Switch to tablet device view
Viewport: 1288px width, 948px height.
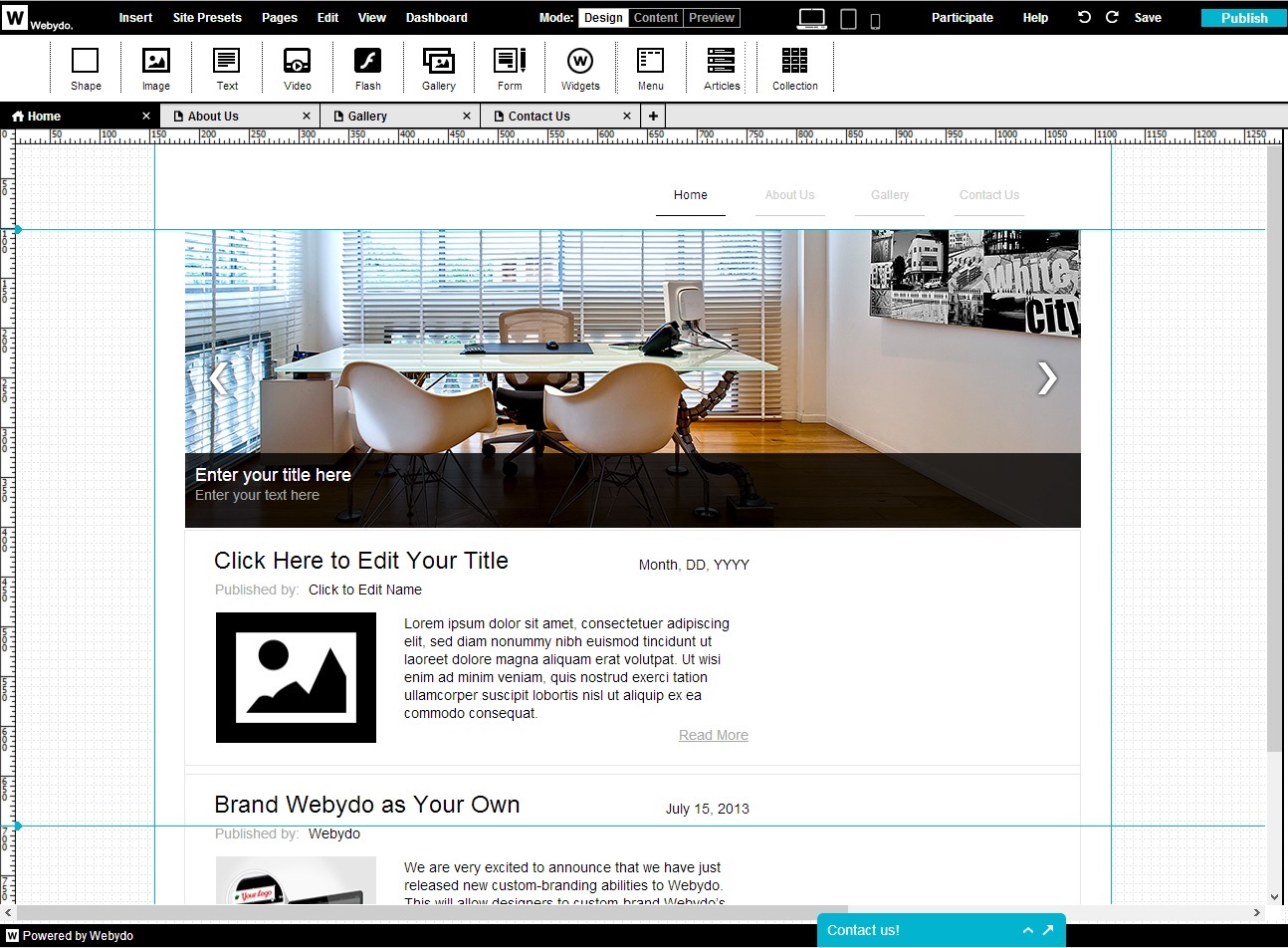(x=848, y=19)
